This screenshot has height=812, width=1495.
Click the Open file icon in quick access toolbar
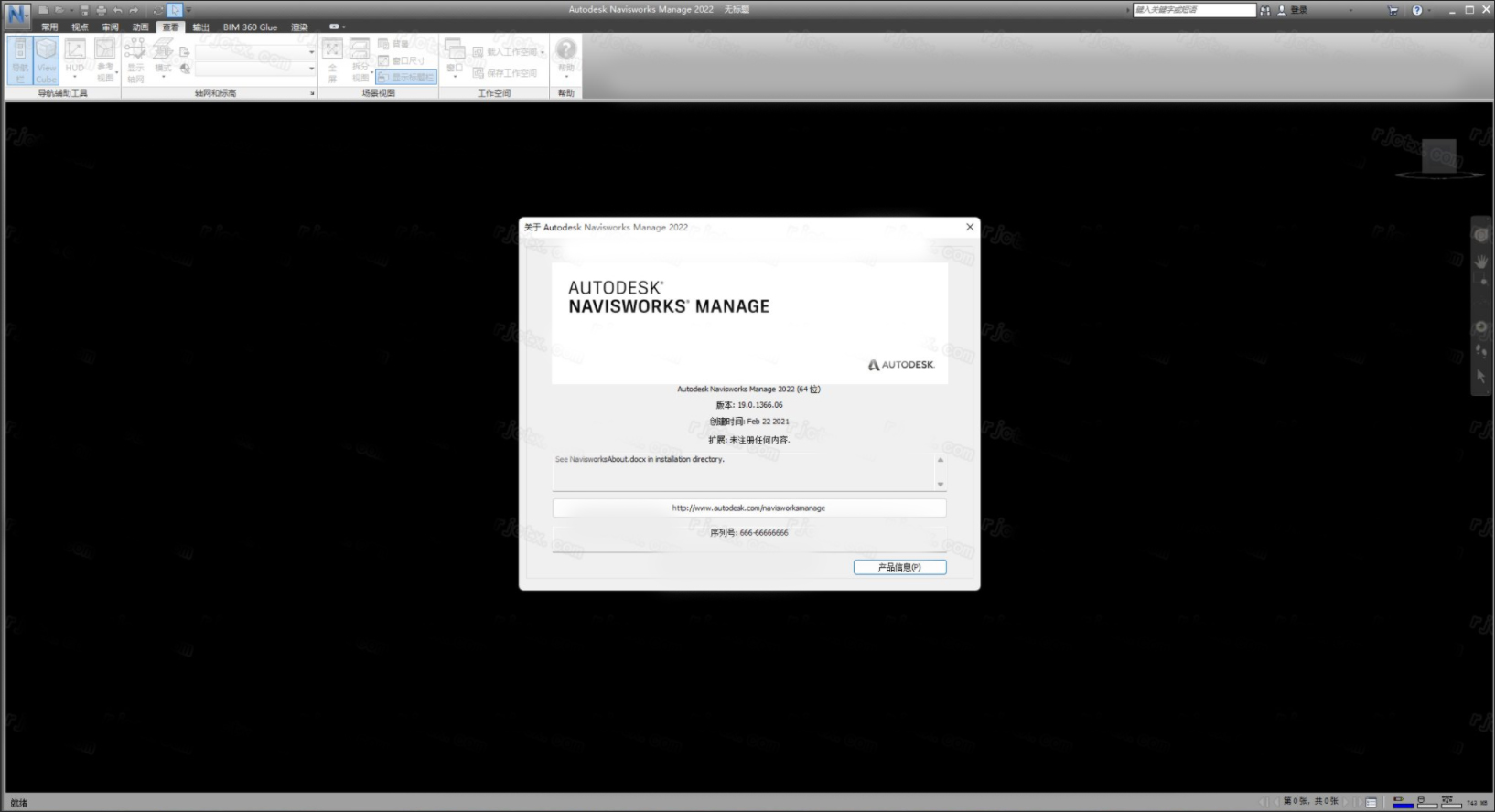[59, 10]
